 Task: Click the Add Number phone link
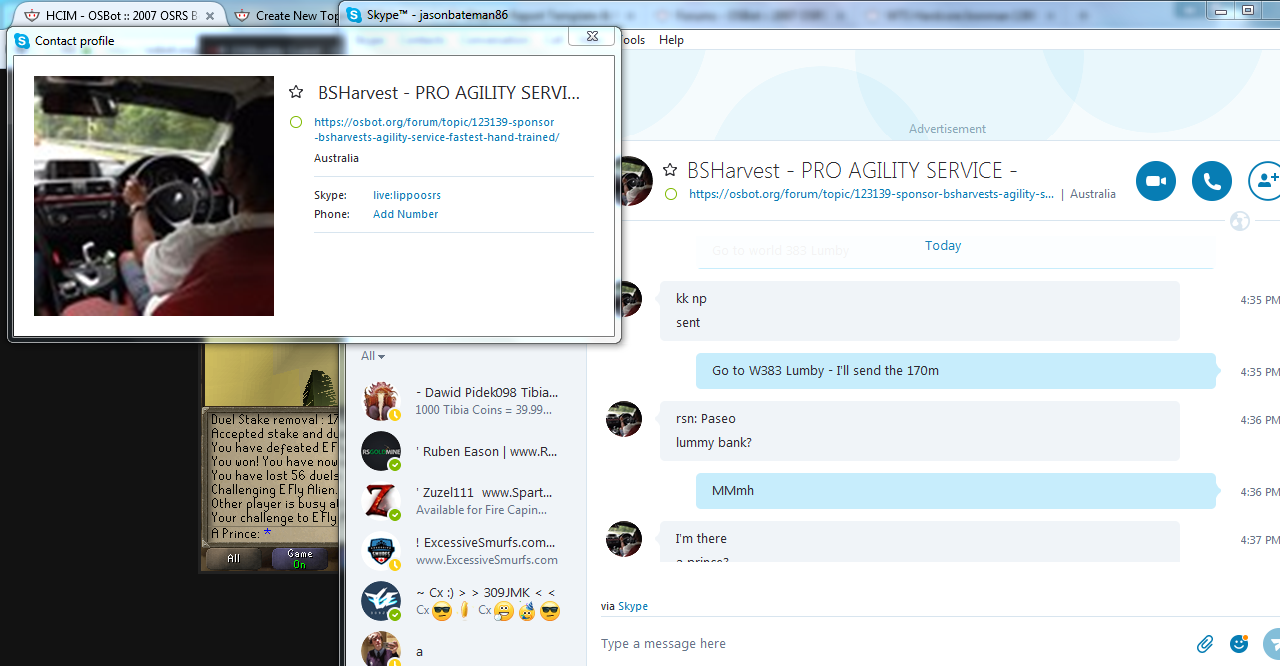click(x=405, y=214)
